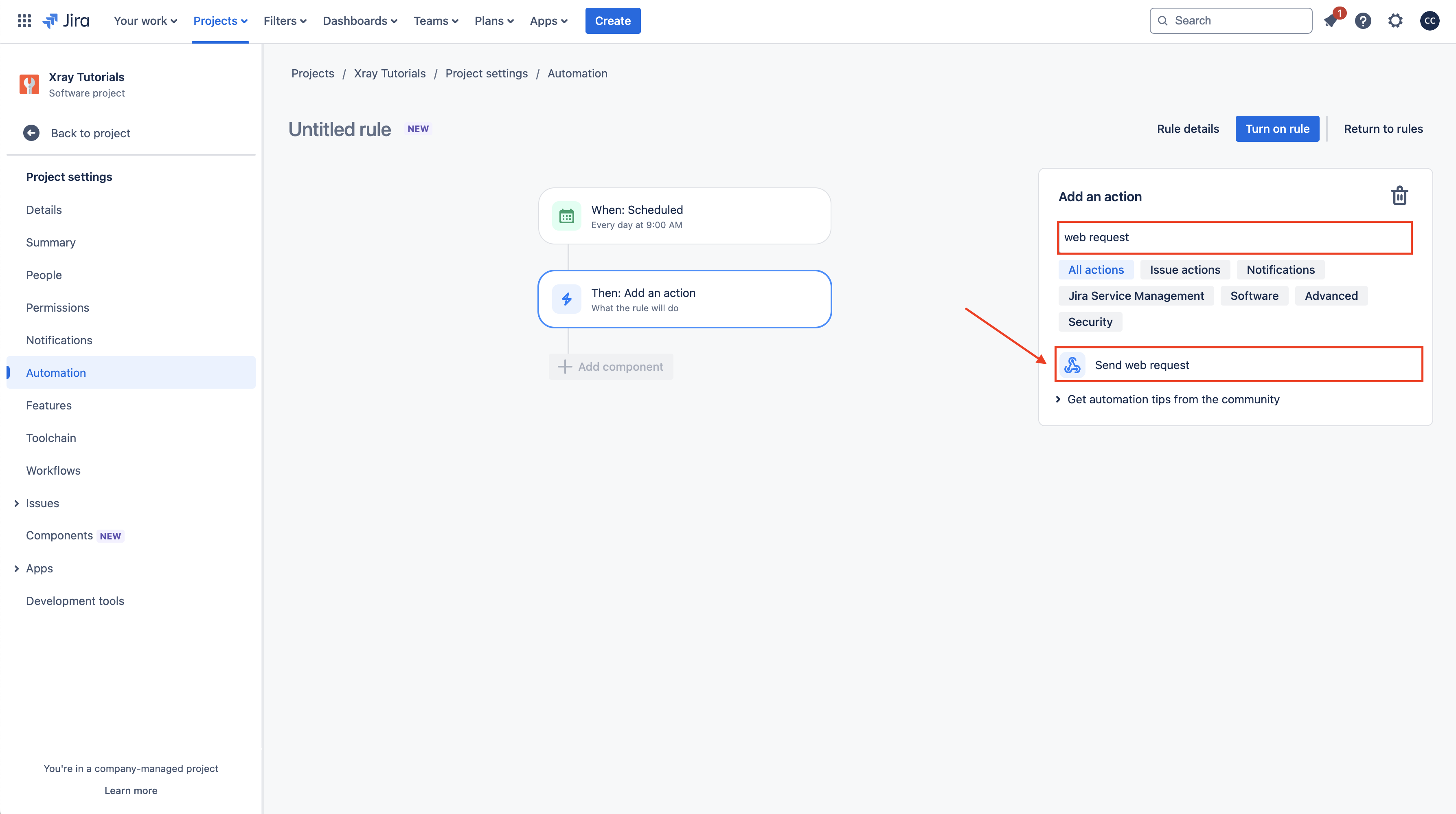Click the Back to project arrow icon
The image size is (1456, 814).
31,133
